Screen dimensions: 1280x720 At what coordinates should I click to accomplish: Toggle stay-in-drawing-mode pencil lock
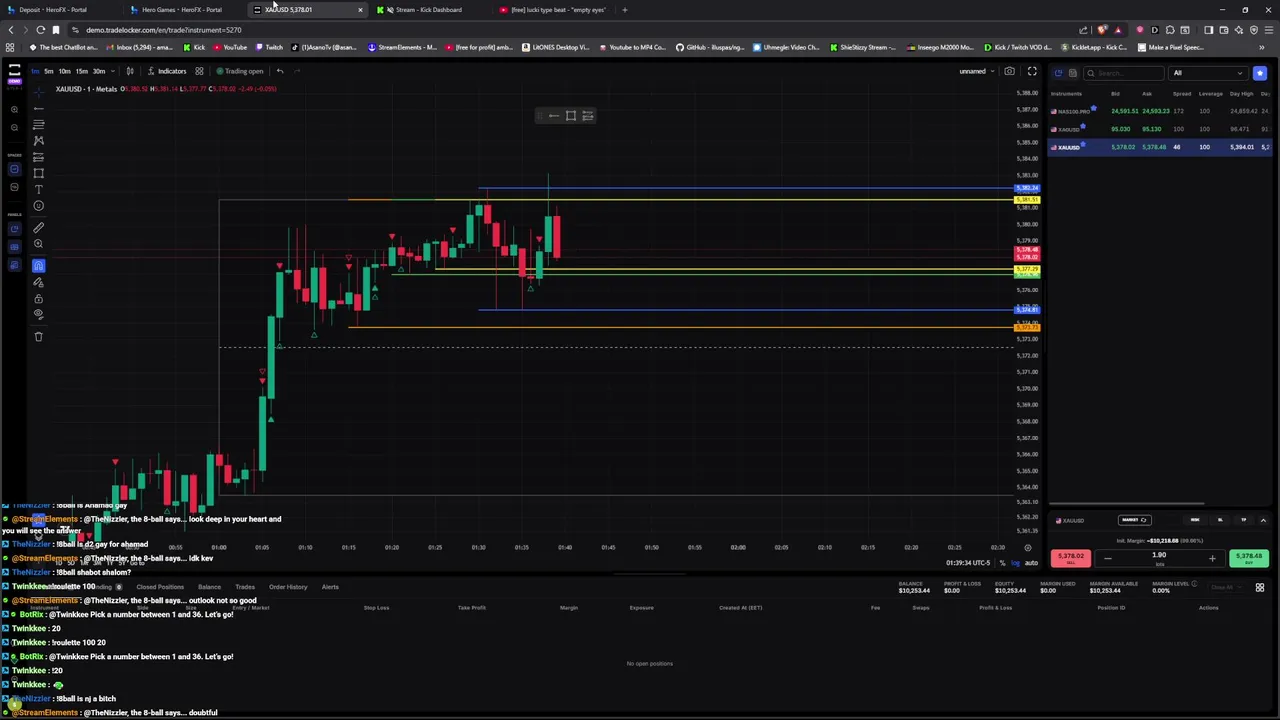pyautogui.click(x=38, y=282)
